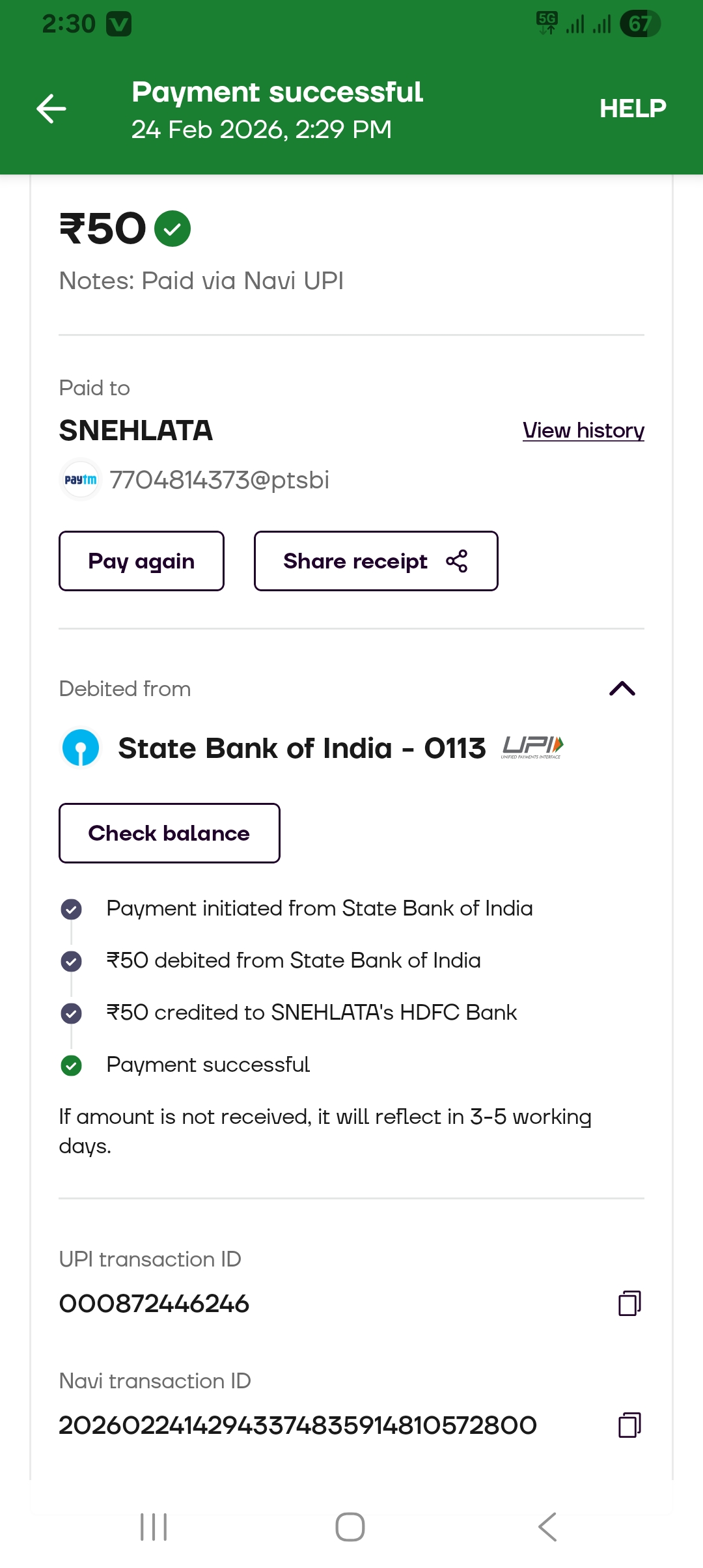Tap the Payment initiated step checkmark
Image resolution: width=703 pixels, height=1568 pixels.
(71, 909)
